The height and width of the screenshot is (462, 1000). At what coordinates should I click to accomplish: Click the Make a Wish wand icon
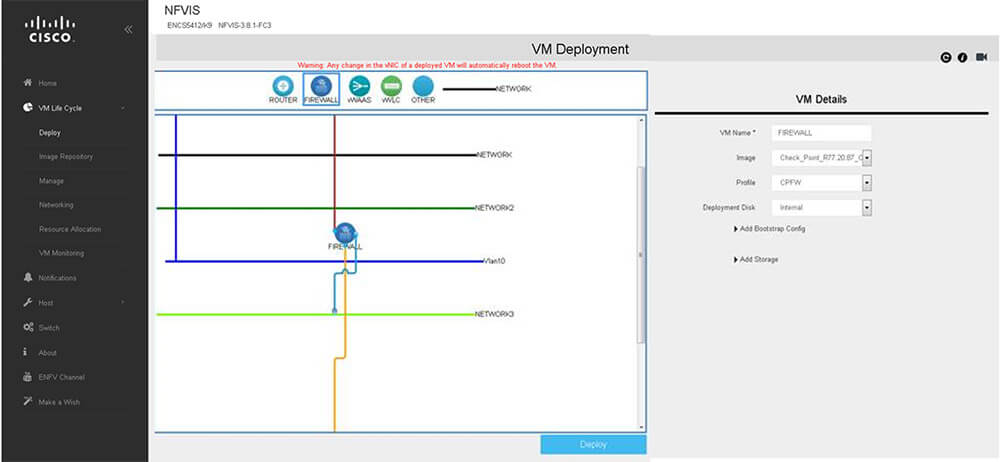27,402
